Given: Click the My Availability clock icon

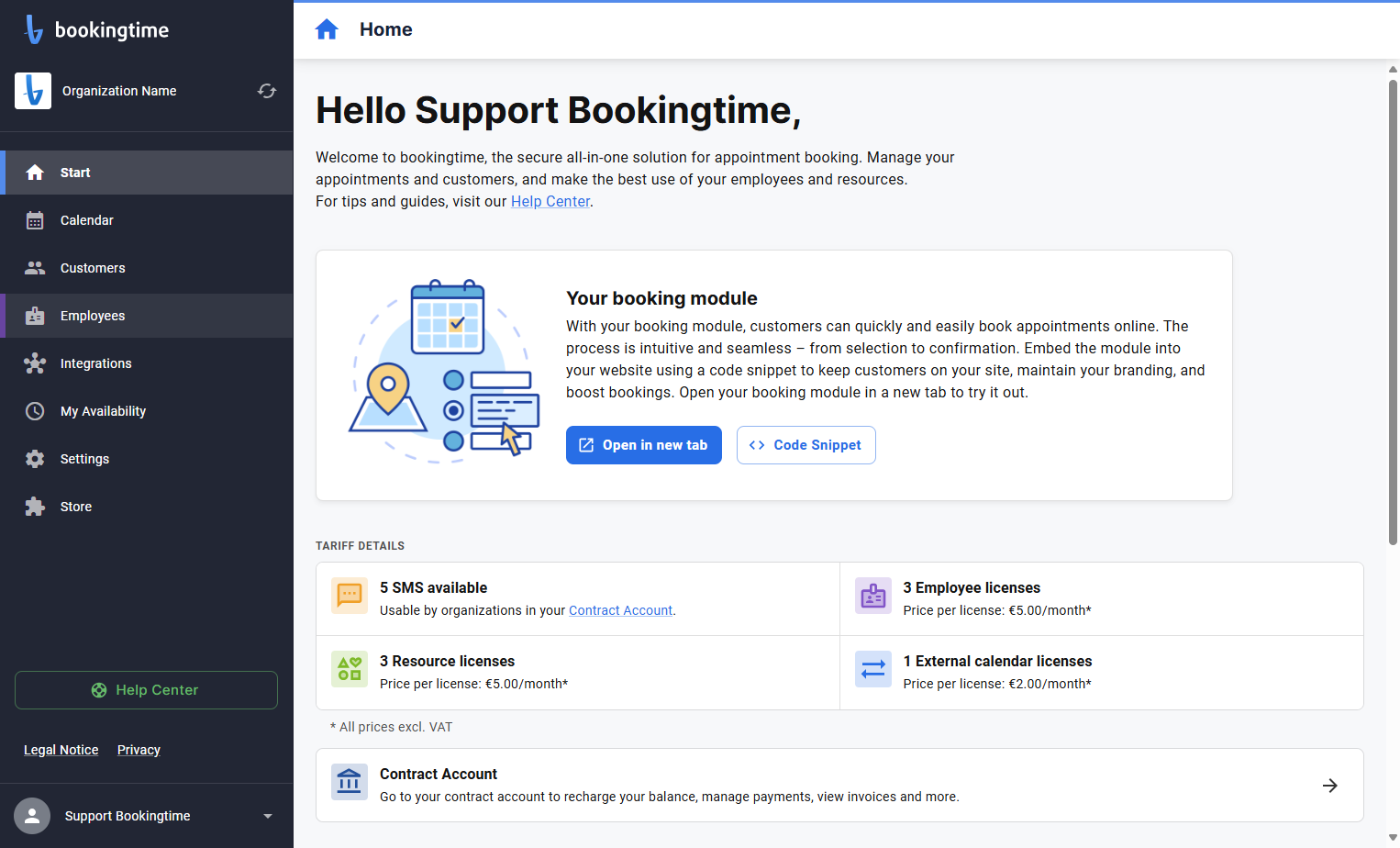Looking at the screenshot, I should [35, 411].
